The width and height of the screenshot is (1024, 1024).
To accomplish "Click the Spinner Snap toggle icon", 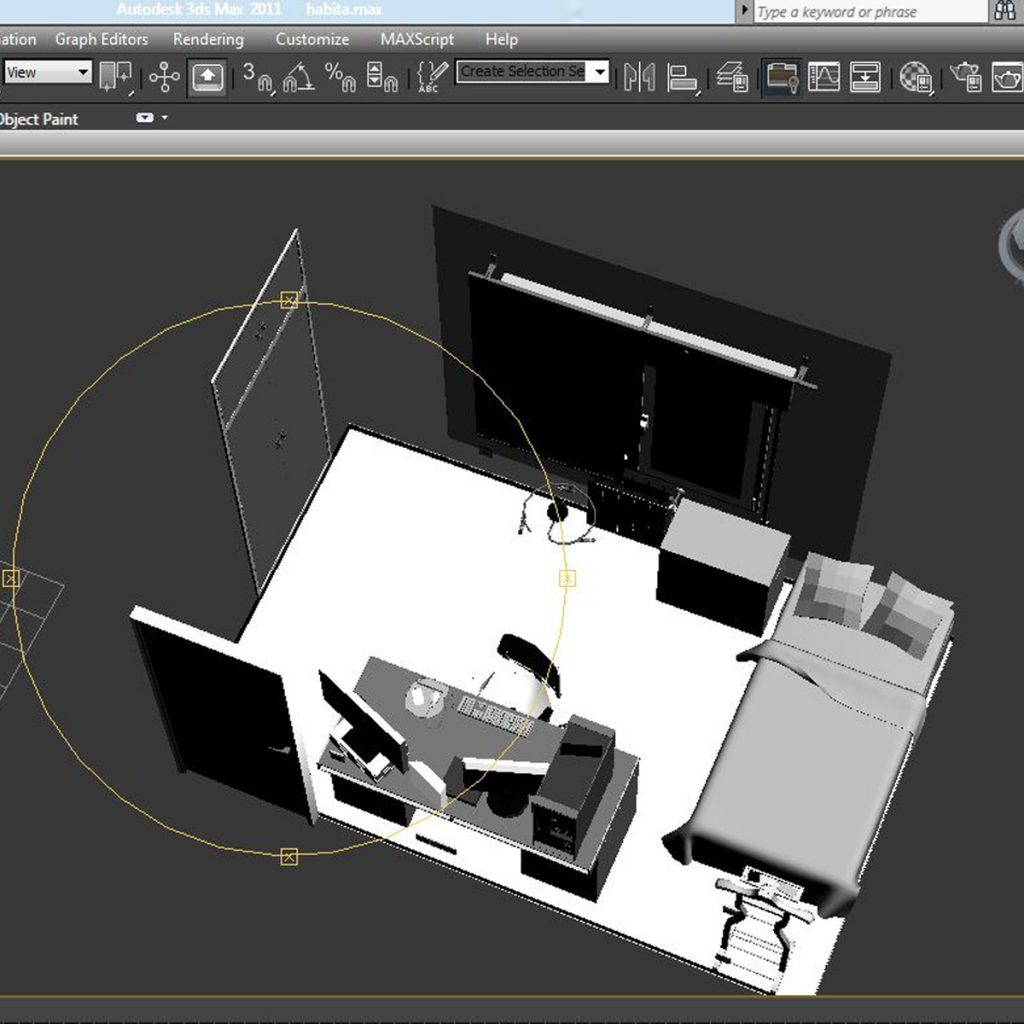I will (382, 77).
